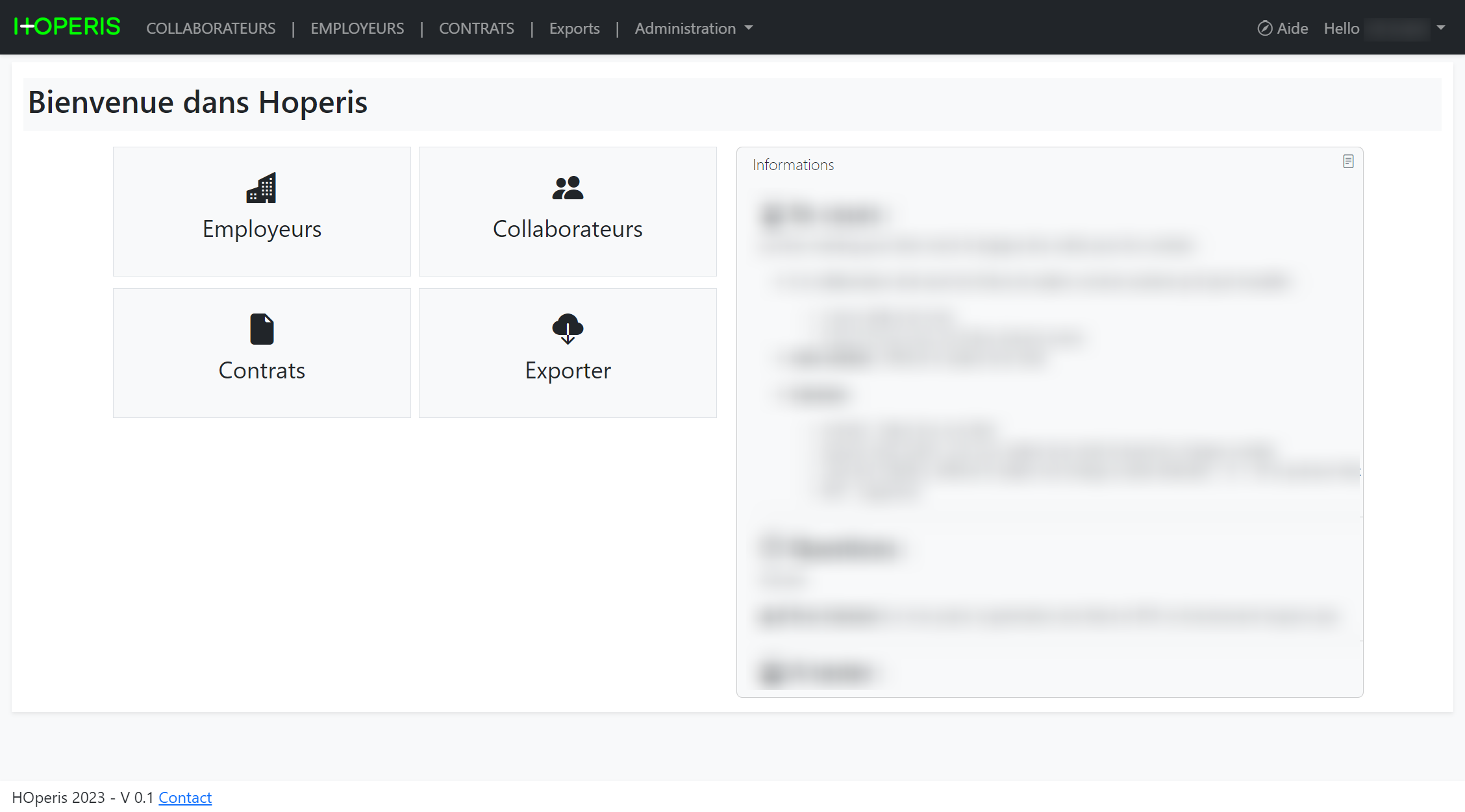Screen dimensions: 1465x812
Task: Click the HOperis logo in navbar
Action: pyautogui.click(x=67, y=27)
